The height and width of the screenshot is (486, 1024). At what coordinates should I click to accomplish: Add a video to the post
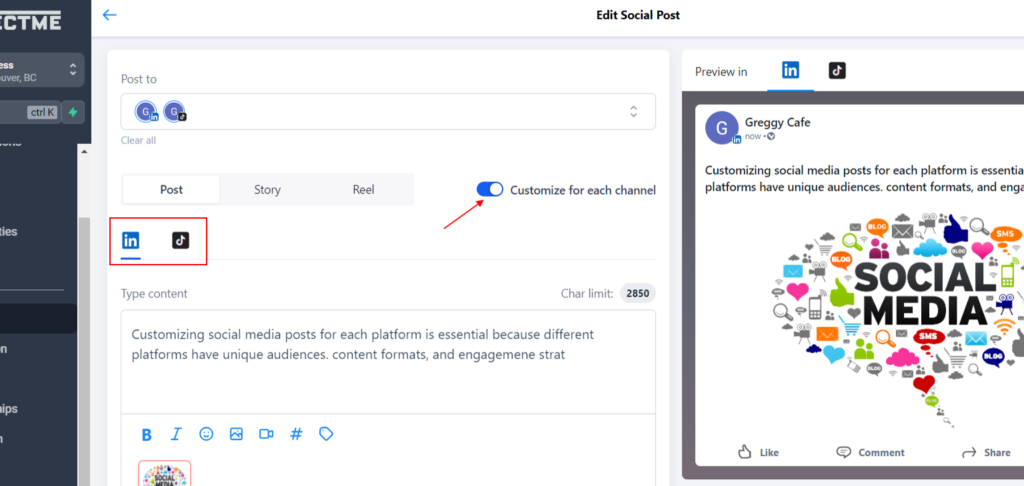point(266,434)
